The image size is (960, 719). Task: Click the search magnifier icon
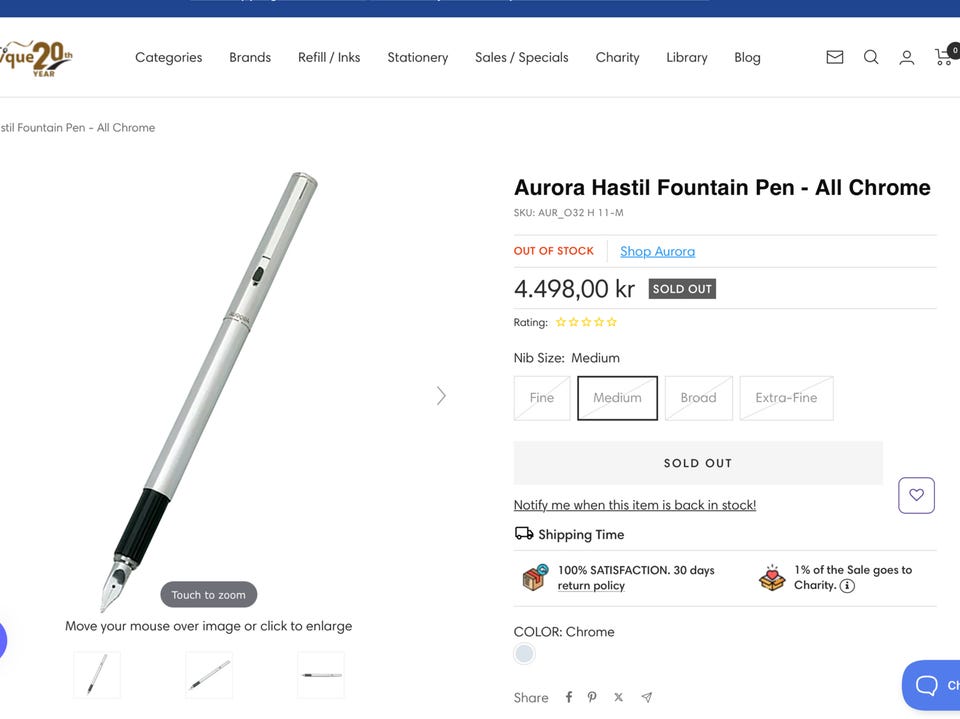[871, 57]
